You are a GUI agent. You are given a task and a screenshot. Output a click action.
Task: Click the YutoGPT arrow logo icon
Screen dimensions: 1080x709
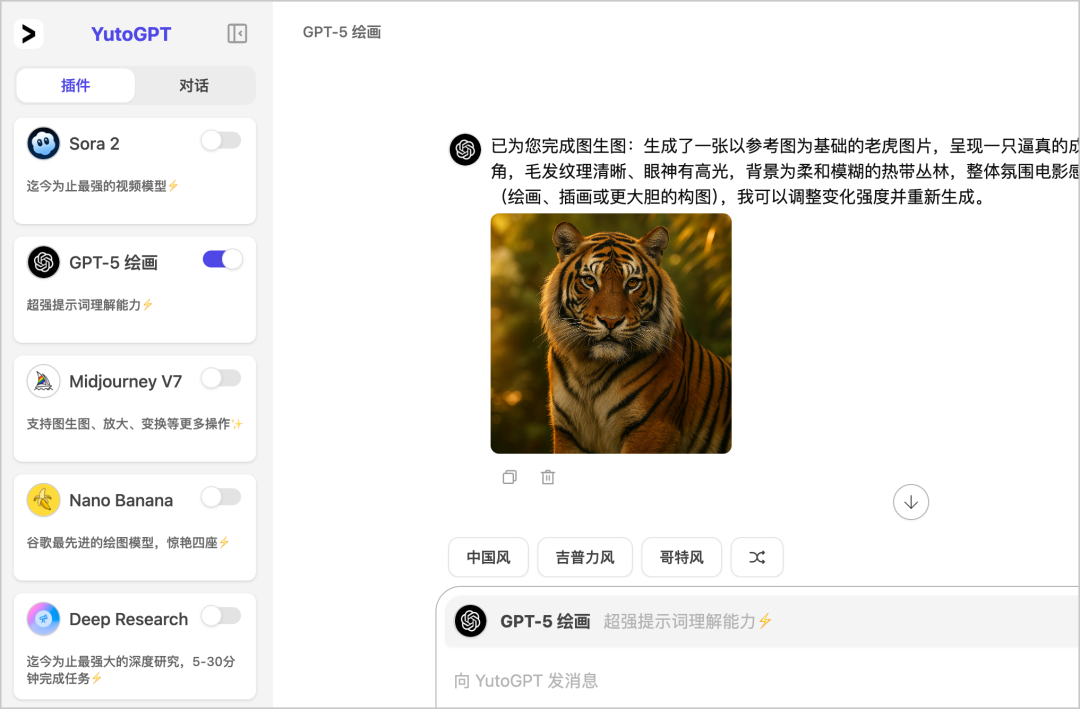coord(28,33)
